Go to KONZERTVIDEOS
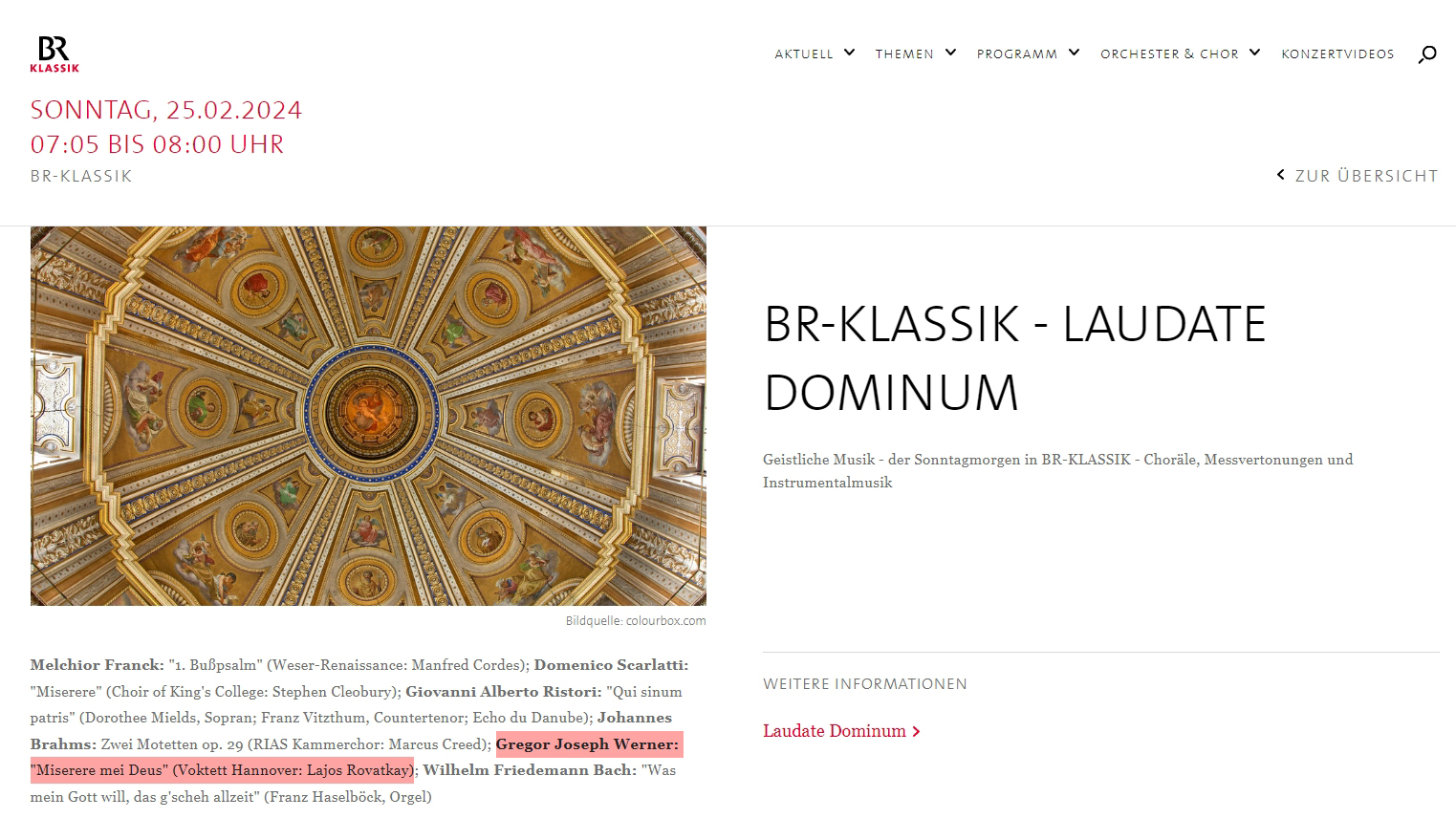Screen dimensions: 1456x840 pyautogui.click(x=1337, y=54)
